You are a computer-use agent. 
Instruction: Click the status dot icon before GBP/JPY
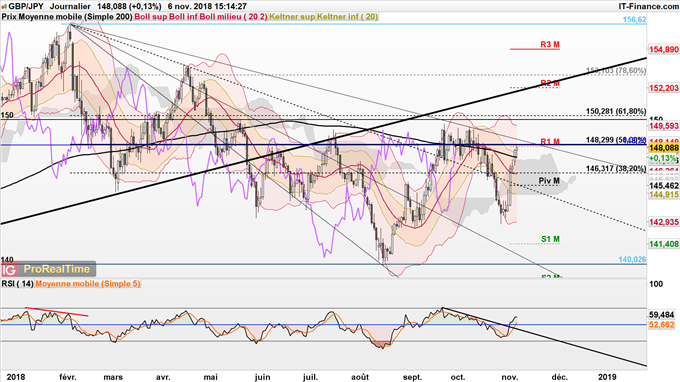tap(5, 7)
